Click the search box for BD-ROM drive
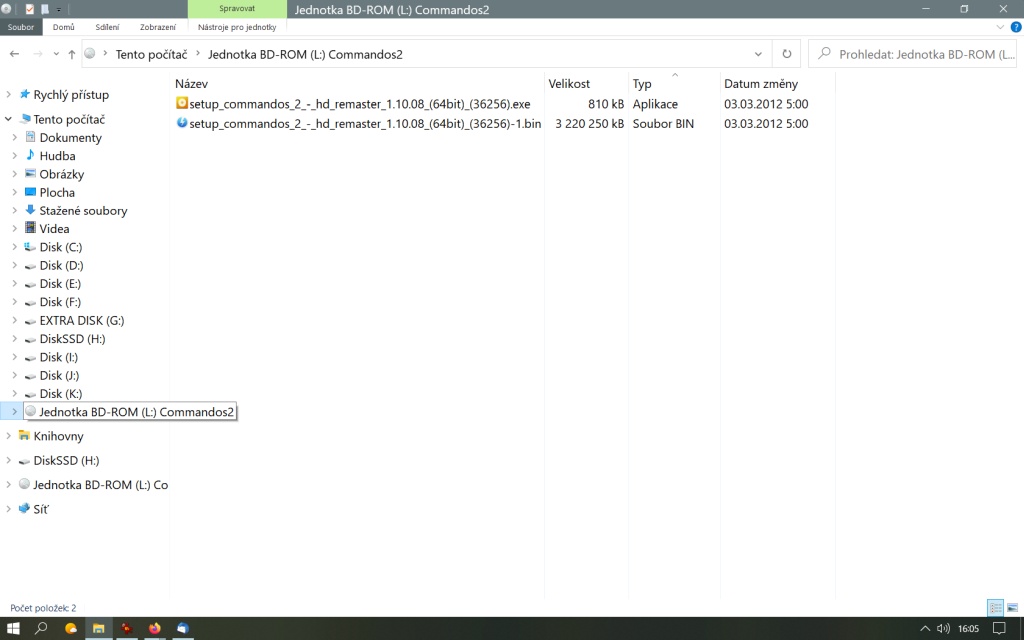The image size is (1024, 640). pos(912,54)
